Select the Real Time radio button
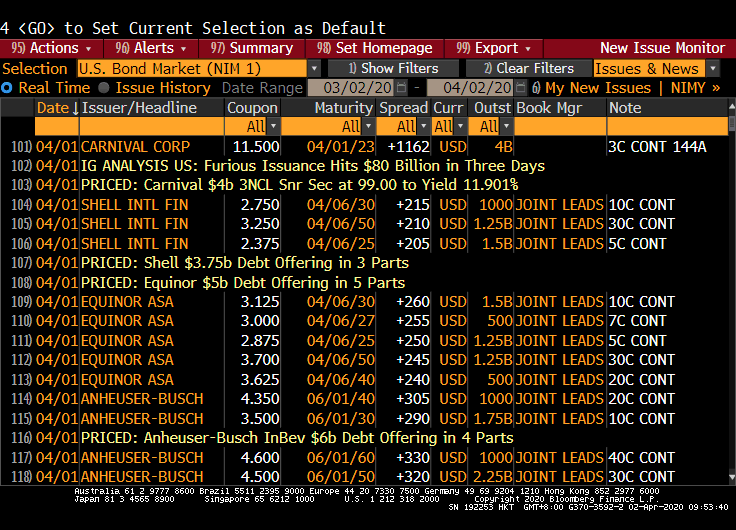The image size is (736, 530). (7, 88)
